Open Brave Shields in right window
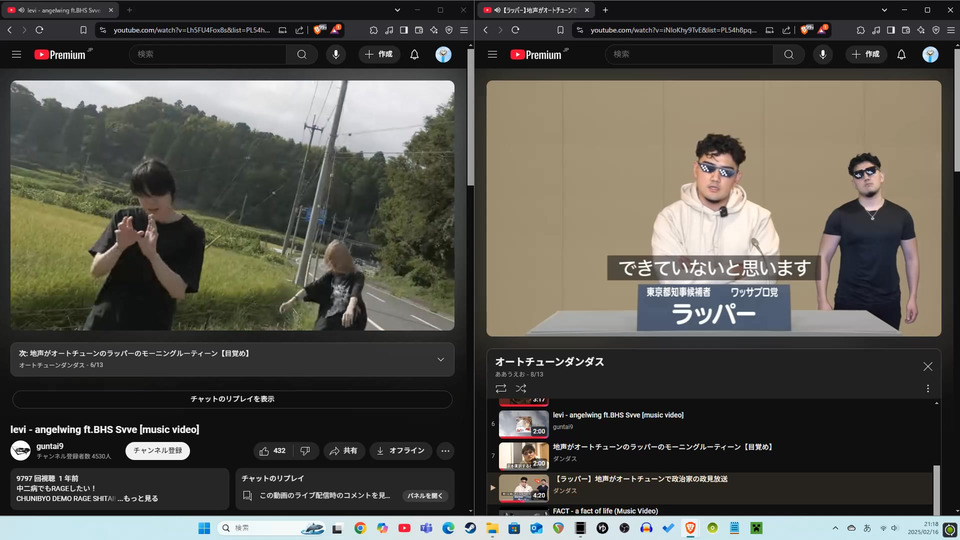The width and height of the screenshot is (960, 540). point(806,29)
